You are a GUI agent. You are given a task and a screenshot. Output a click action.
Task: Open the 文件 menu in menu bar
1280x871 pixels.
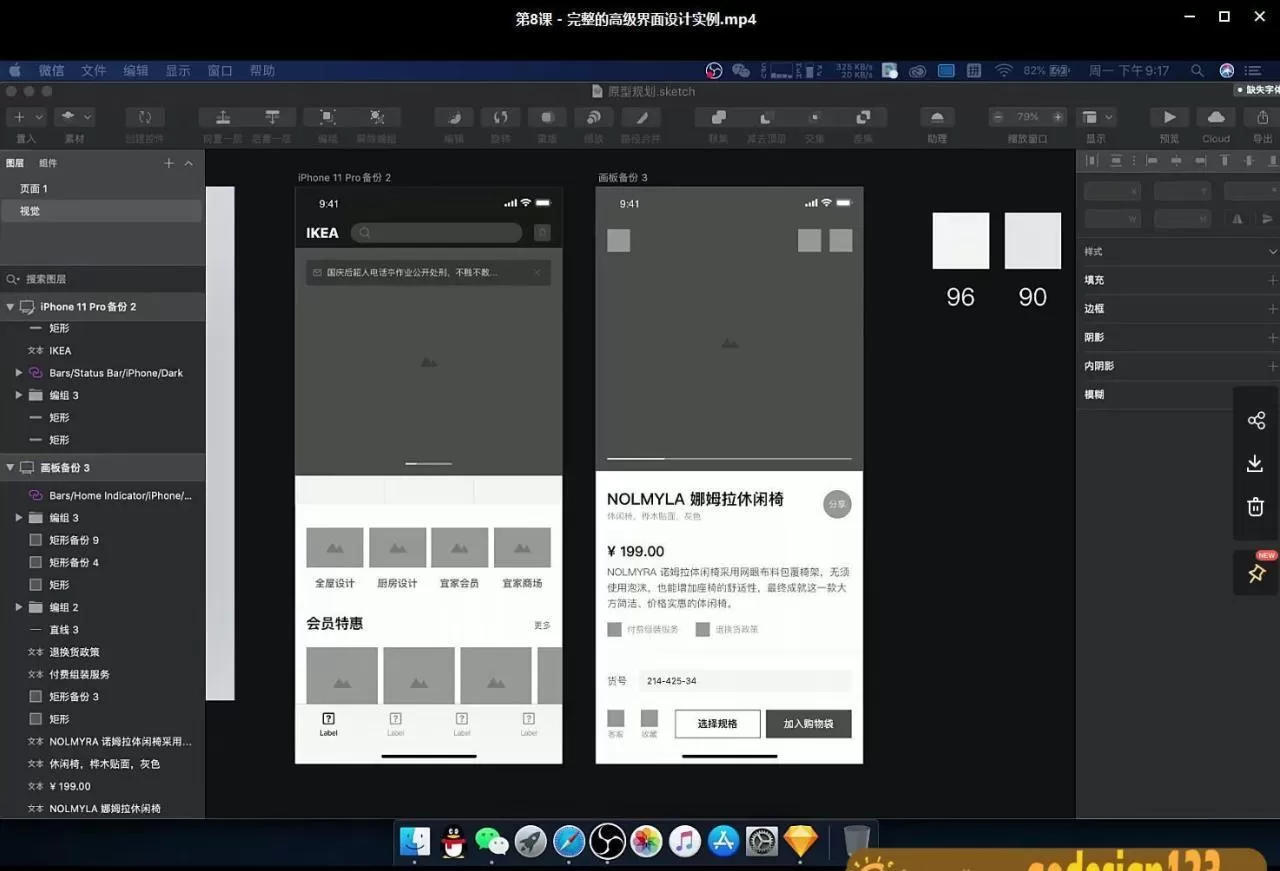coord(93,71)
